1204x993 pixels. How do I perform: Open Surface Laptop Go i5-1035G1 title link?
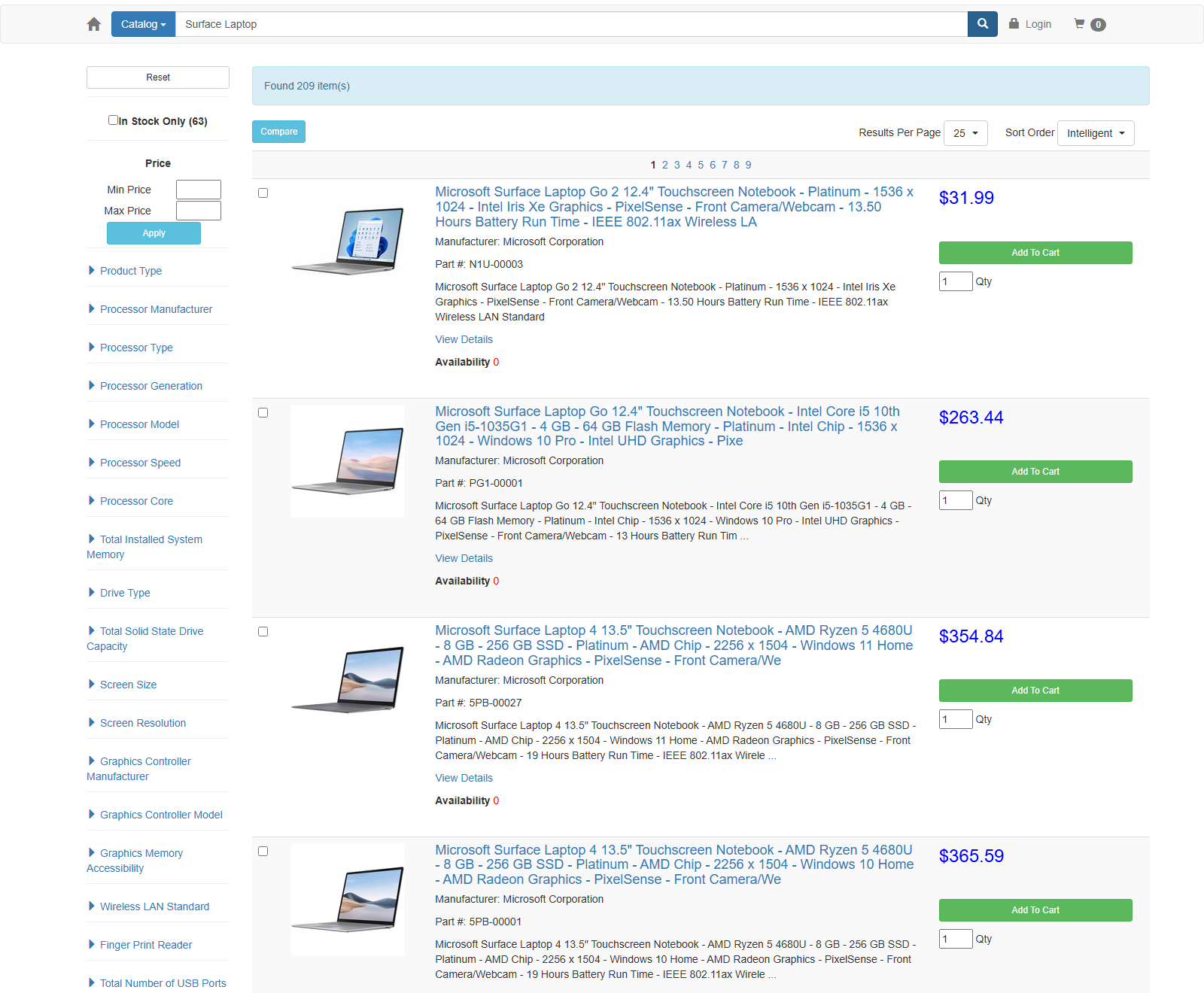click(x=667, y=427)
